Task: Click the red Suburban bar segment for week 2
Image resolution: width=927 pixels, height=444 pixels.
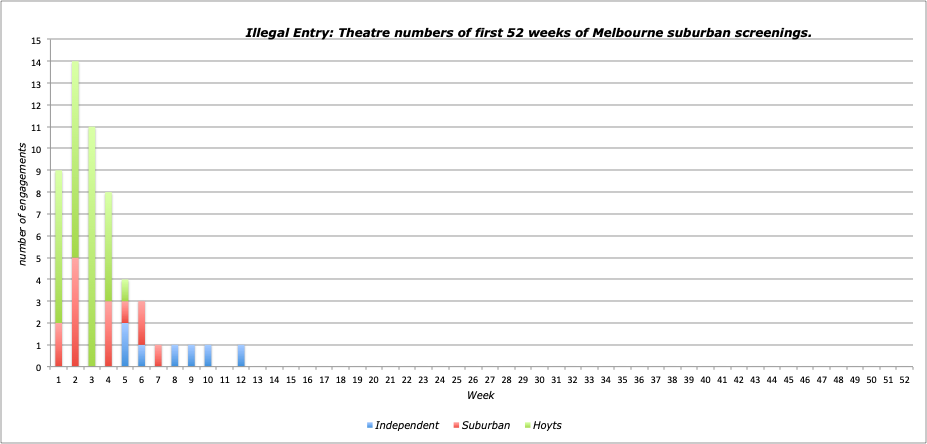Action: pos(75,312)
